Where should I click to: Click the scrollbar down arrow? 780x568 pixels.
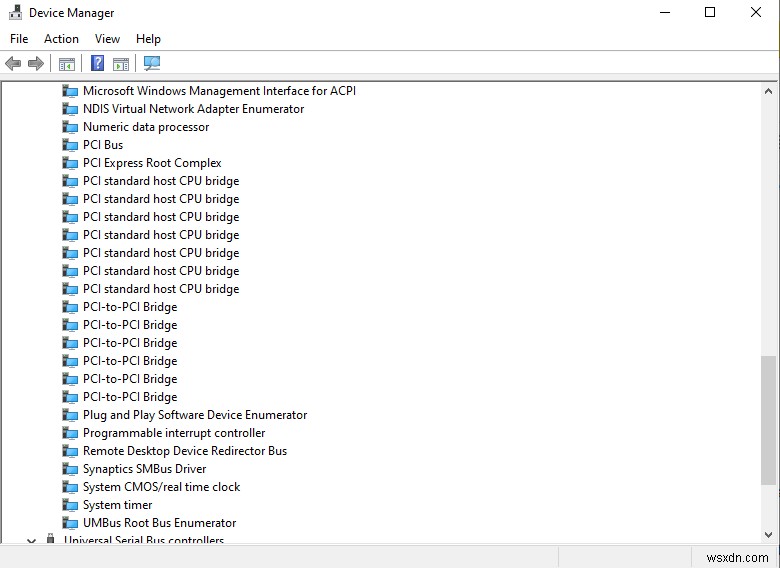768,535
